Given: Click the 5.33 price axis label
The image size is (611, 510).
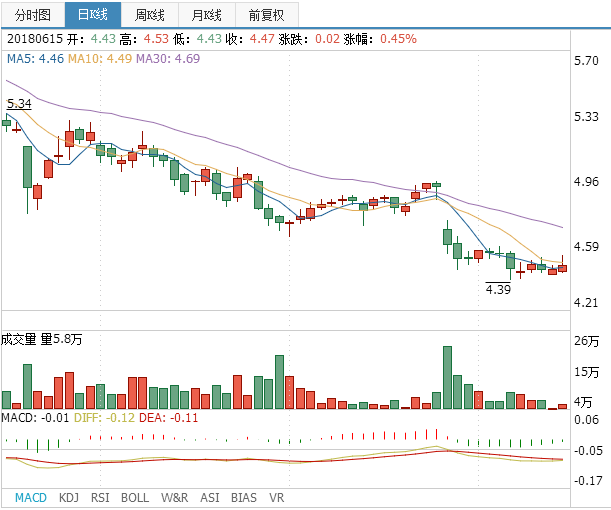Looking at the screenshot, I should point(586,117).
